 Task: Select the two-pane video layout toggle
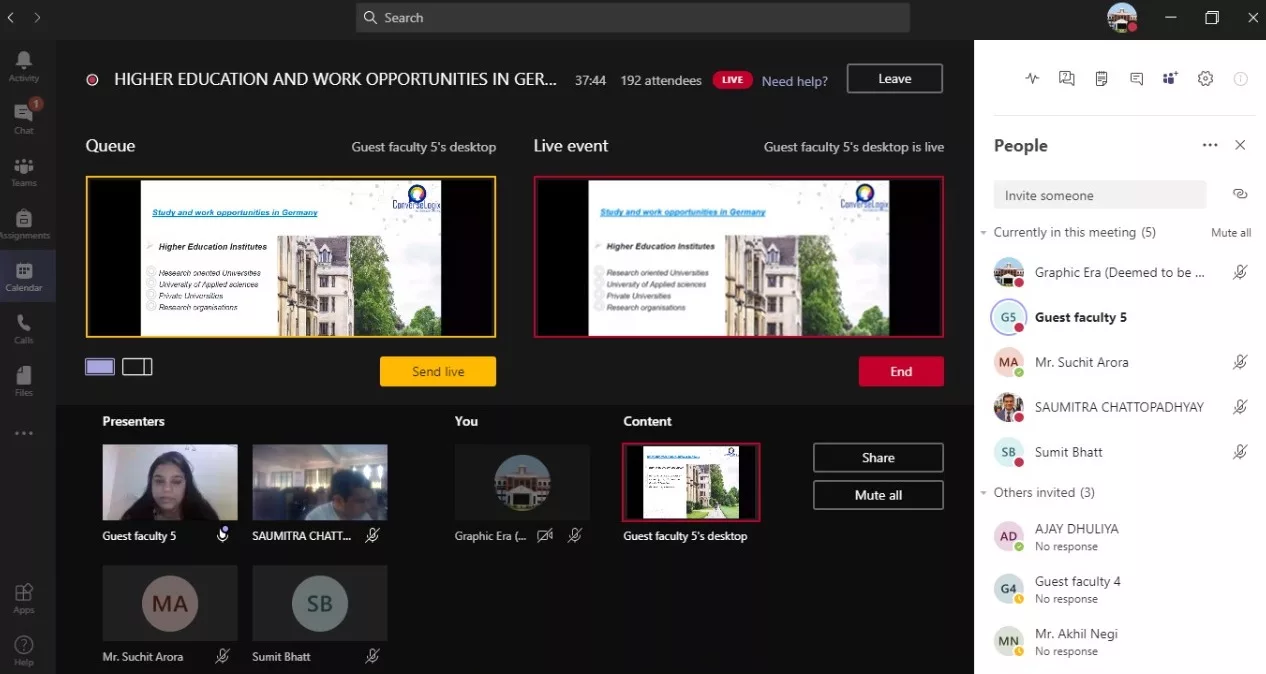[137, 366]
